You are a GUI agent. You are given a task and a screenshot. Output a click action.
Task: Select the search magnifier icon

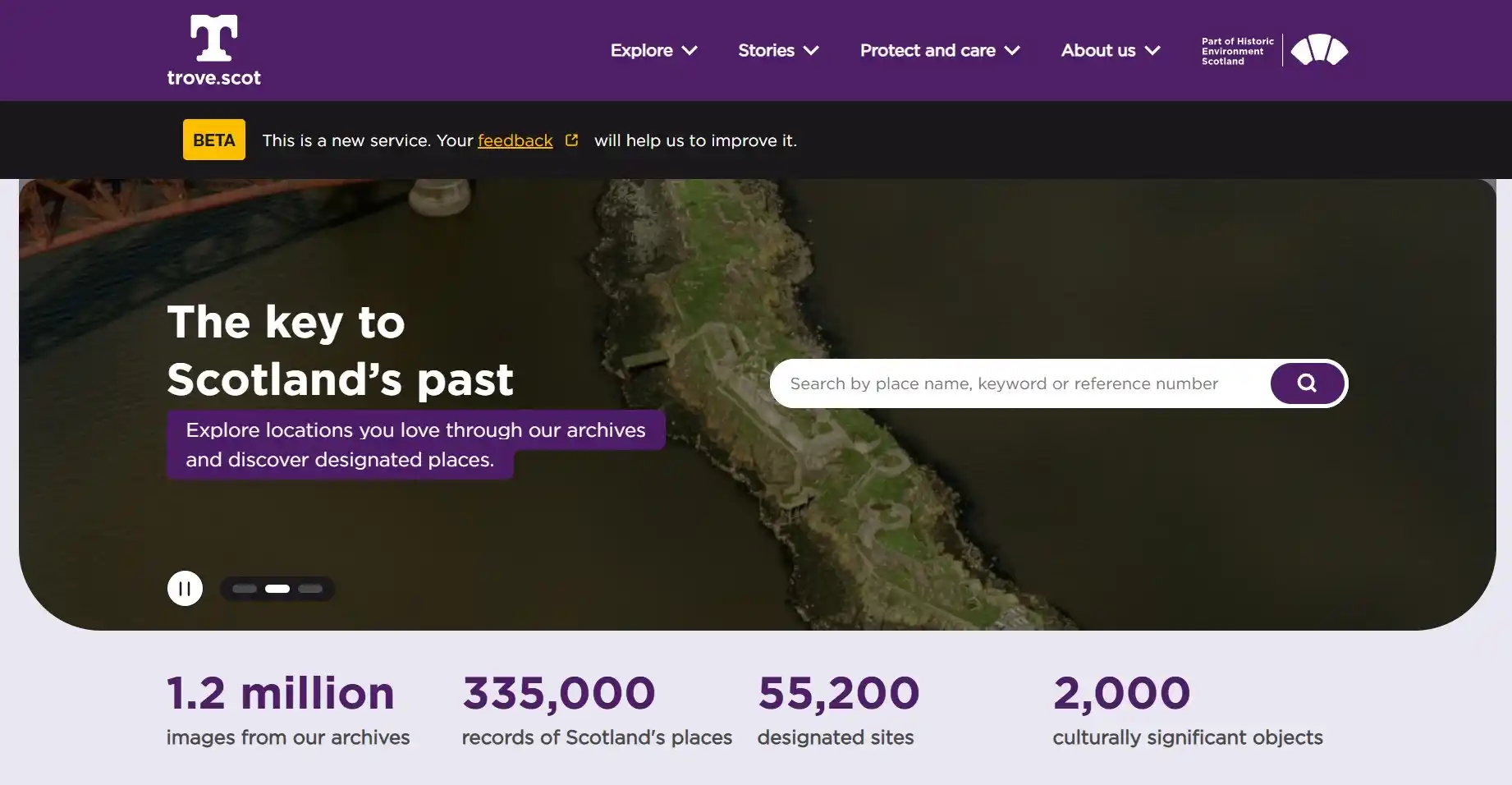tap(1307, 383)
